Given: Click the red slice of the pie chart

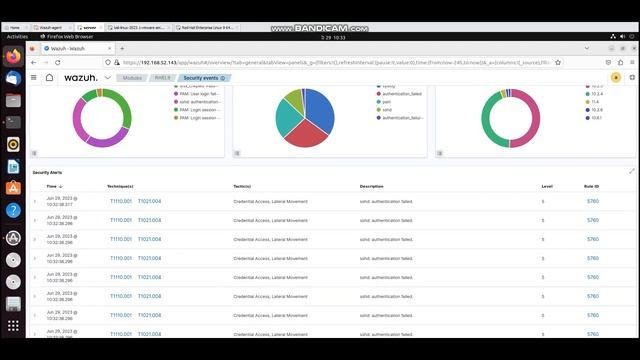Looking at the screenshot, I should [x=306, y=136].
